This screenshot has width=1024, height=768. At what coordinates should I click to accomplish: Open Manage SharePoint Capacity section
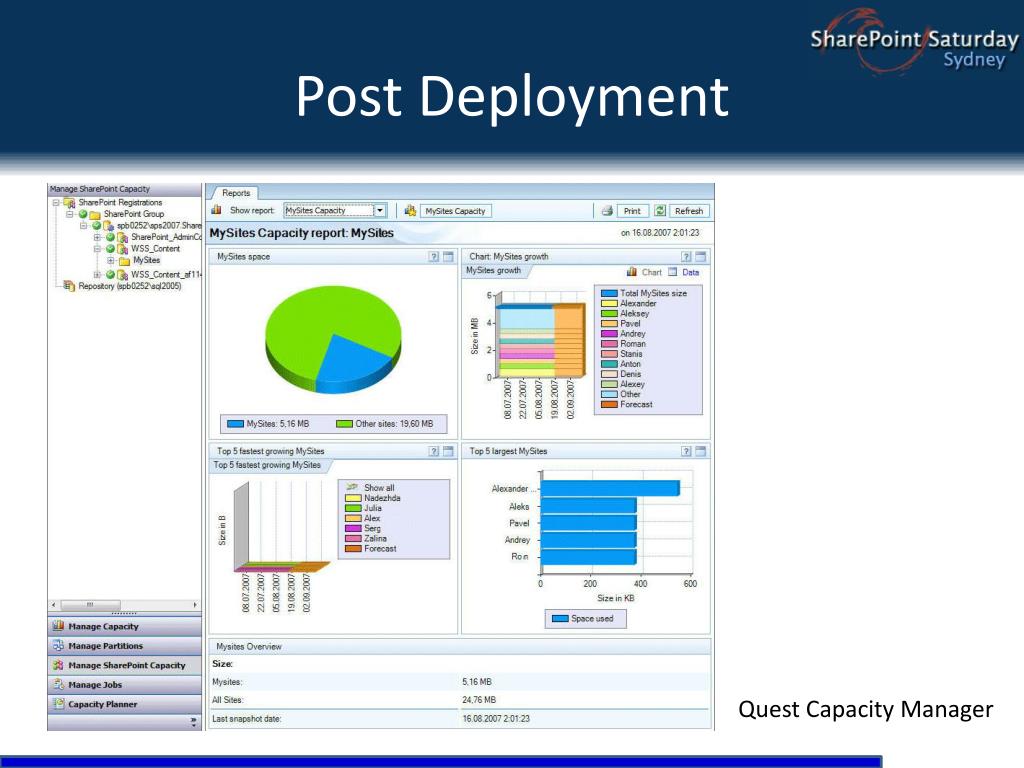pos(124,665)
